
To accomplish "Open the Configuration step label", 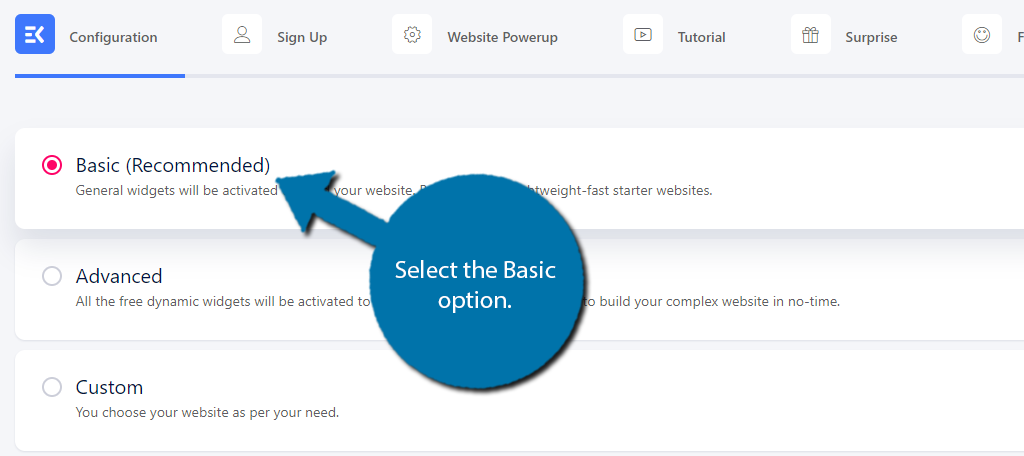I will pos(113,37).
